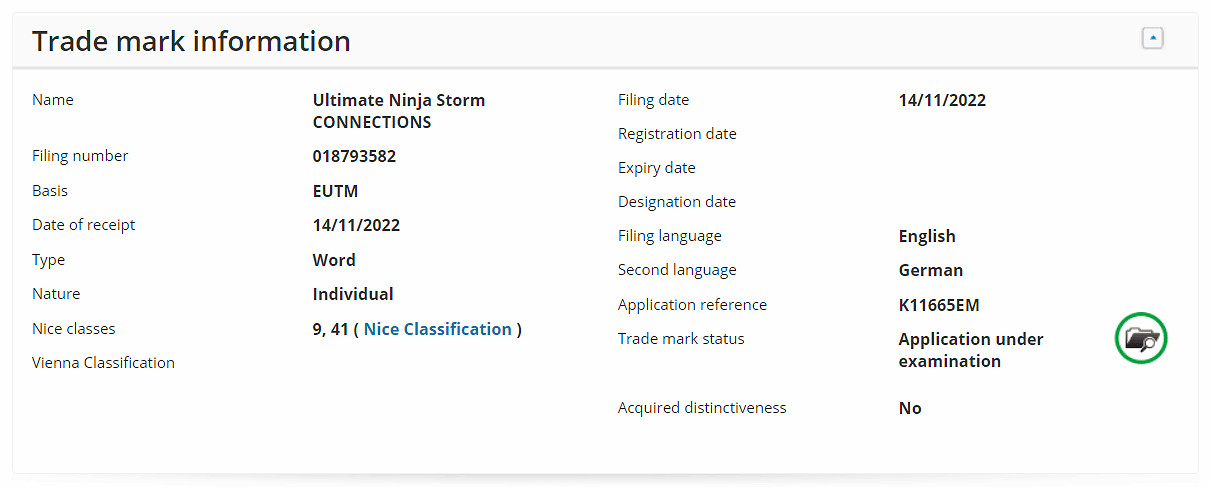The image size is (1210, 487).
Task: Select the date of receipt value
Action: click(356, 225)
